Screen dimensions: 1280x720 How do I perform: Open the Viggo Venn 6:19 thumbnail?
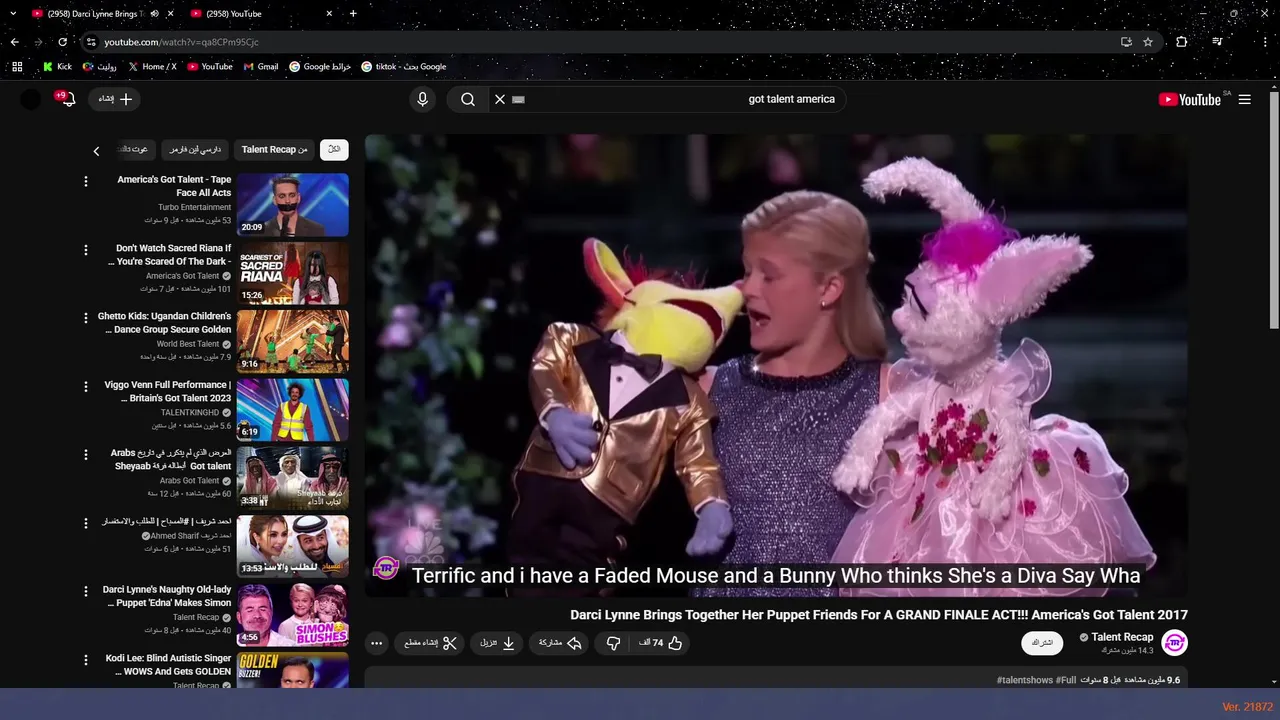pyautogui.click(x=293, y=410)
